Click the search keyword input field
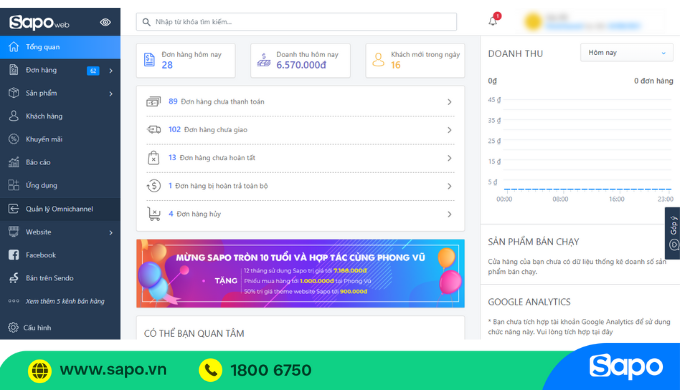Viewport: 680px width, 390px height. (296, 22)
